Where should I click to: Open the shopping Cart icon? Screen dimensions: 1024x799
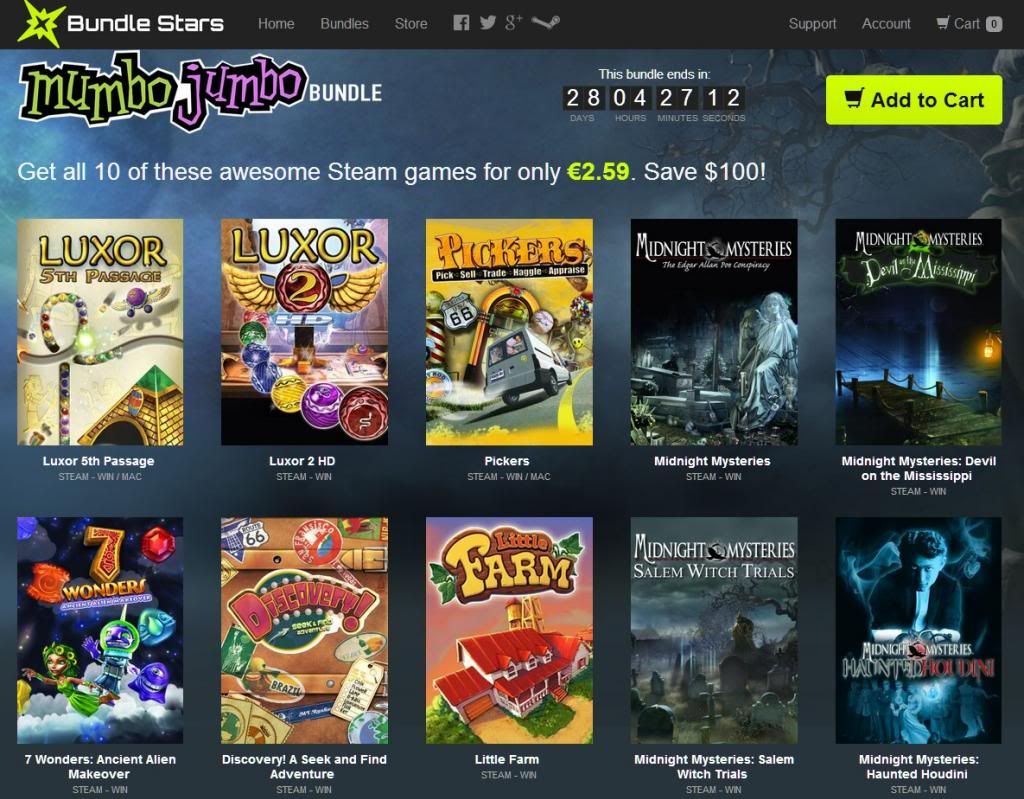point(942,24)
